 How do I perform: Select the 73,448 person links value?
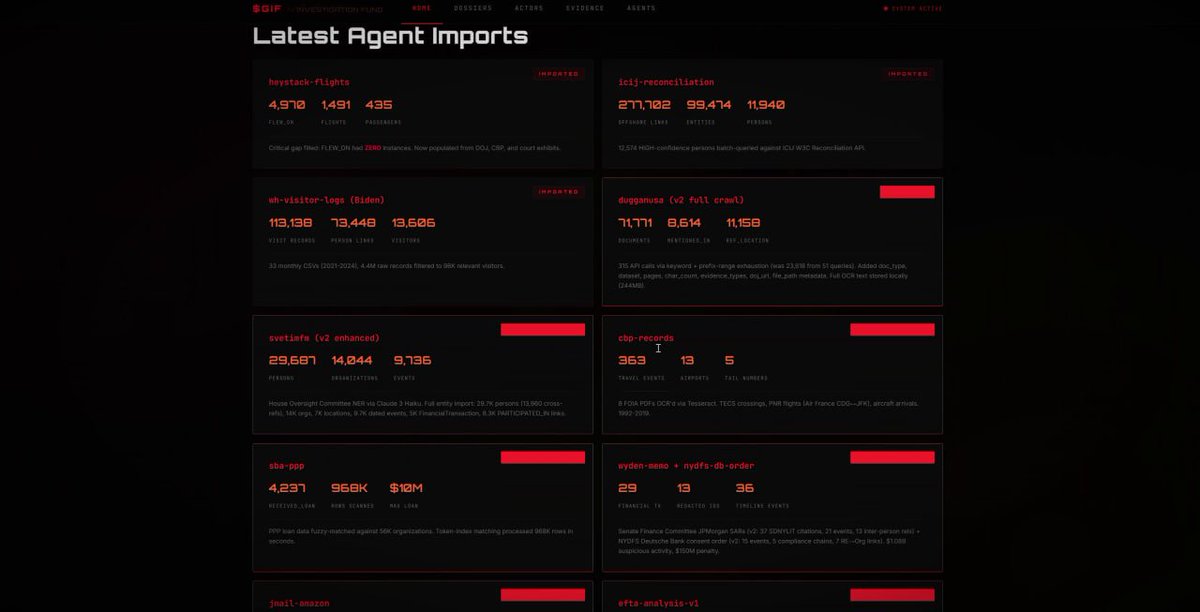point(354,223)
